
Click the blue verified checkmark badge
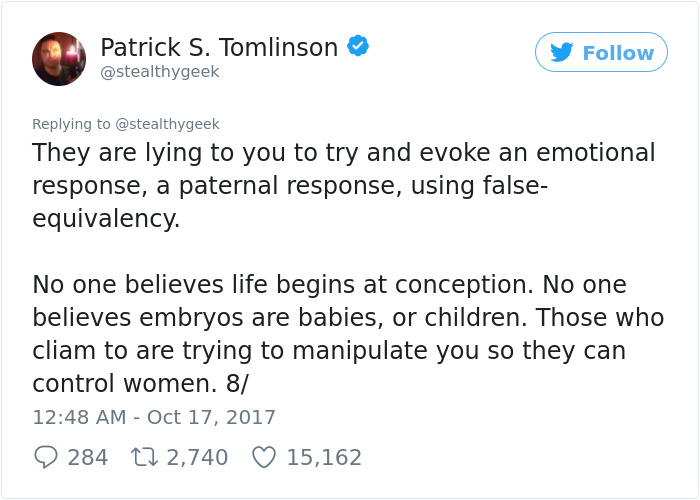tap(358, 46)
